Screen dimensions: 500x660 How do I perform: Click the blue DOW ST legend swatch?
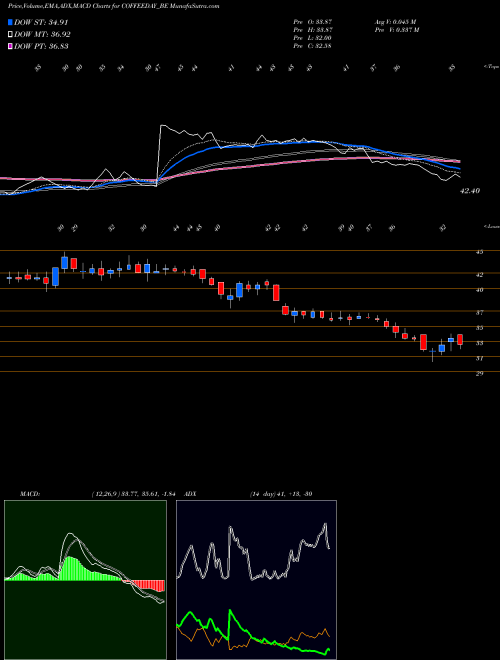(10, 22)
